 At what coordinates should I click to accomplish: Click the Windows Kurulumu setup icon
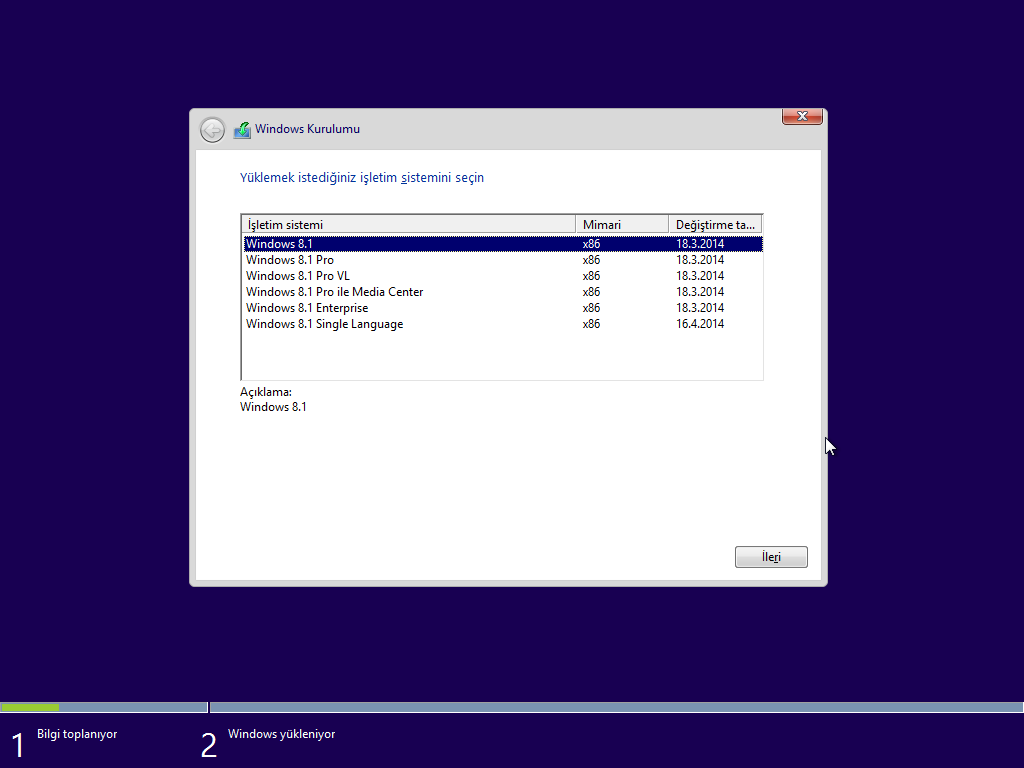242,130
